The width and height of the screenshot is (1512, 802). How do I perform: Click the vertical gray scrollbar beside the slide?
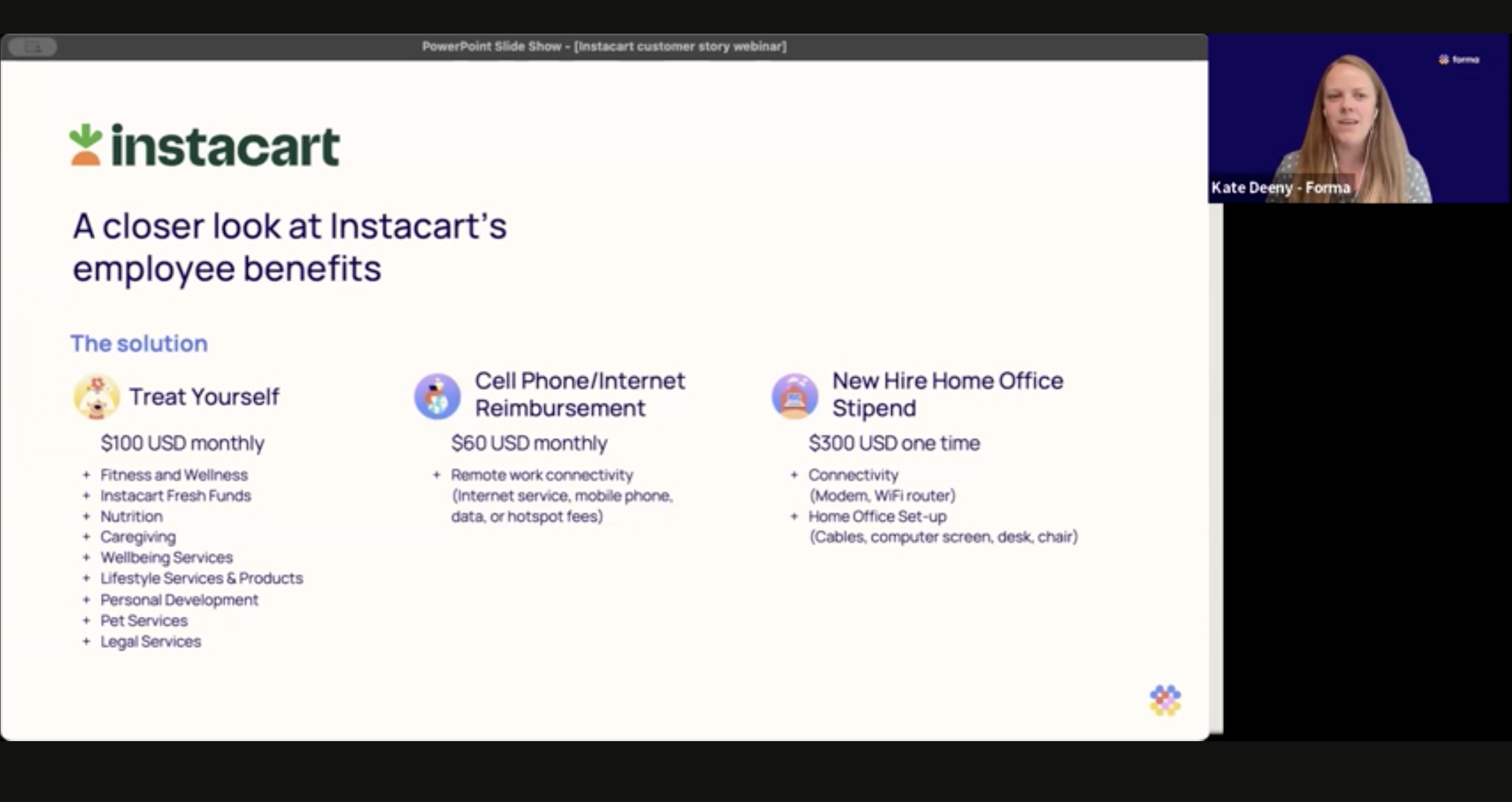1216,468
